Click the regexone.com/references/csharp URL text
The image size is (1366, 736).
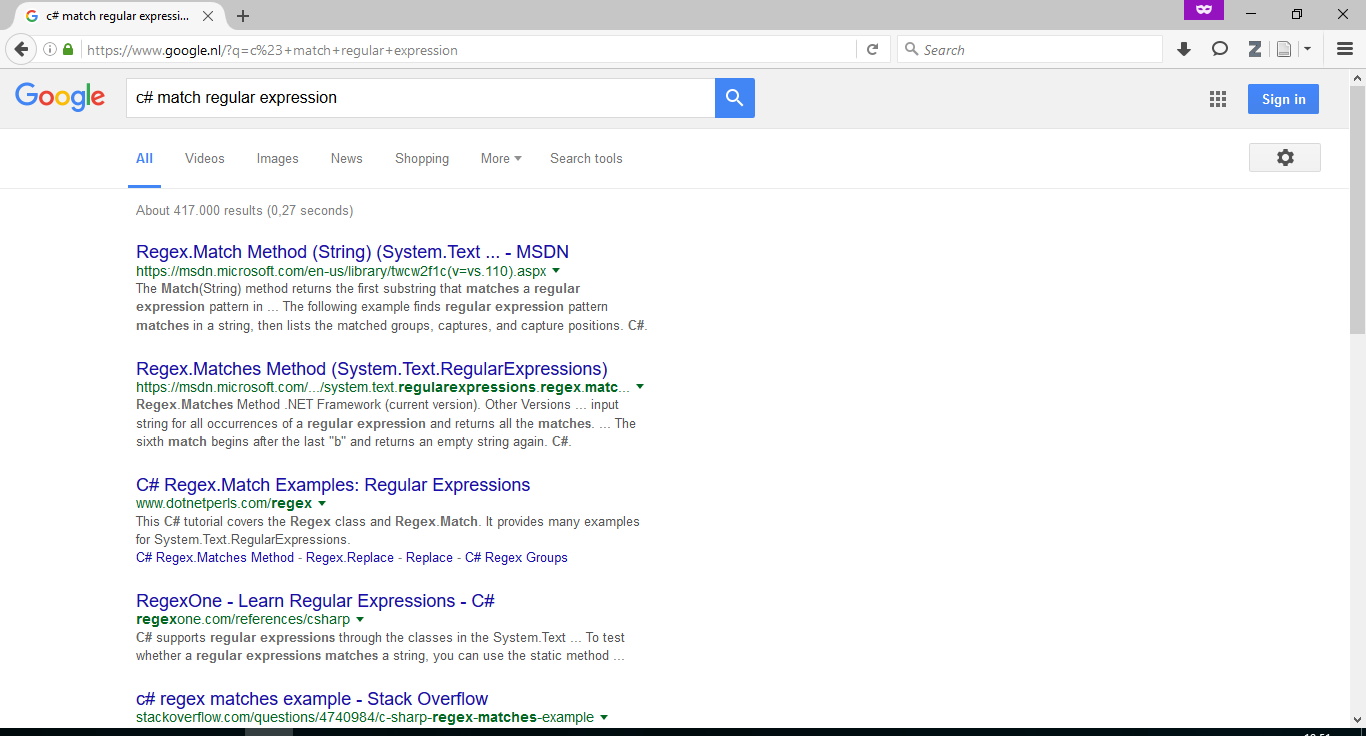pyautogui.click(x=243, y=619)
